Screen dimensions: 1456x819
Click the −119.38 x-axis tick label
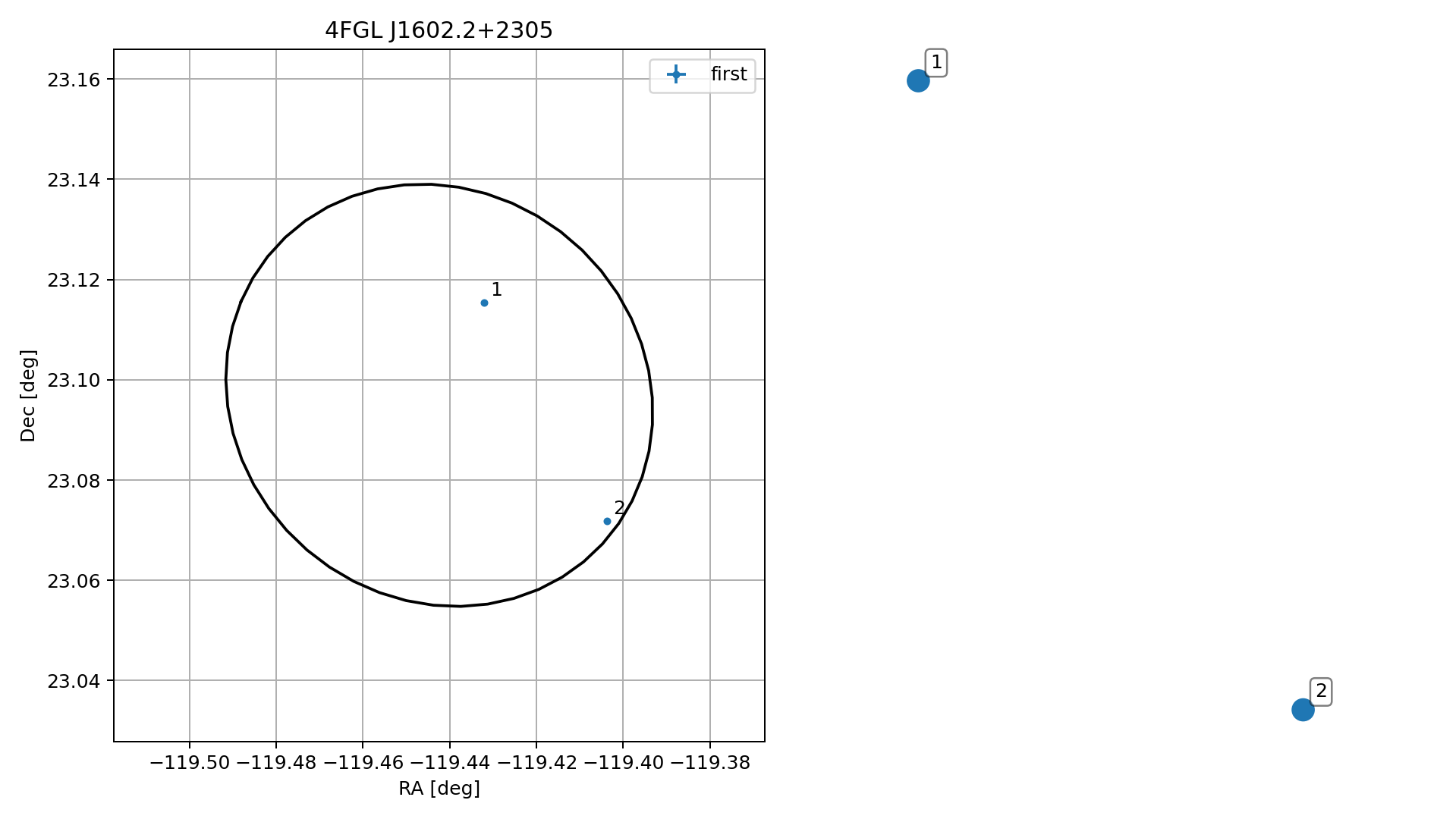[x=710, y=763]
